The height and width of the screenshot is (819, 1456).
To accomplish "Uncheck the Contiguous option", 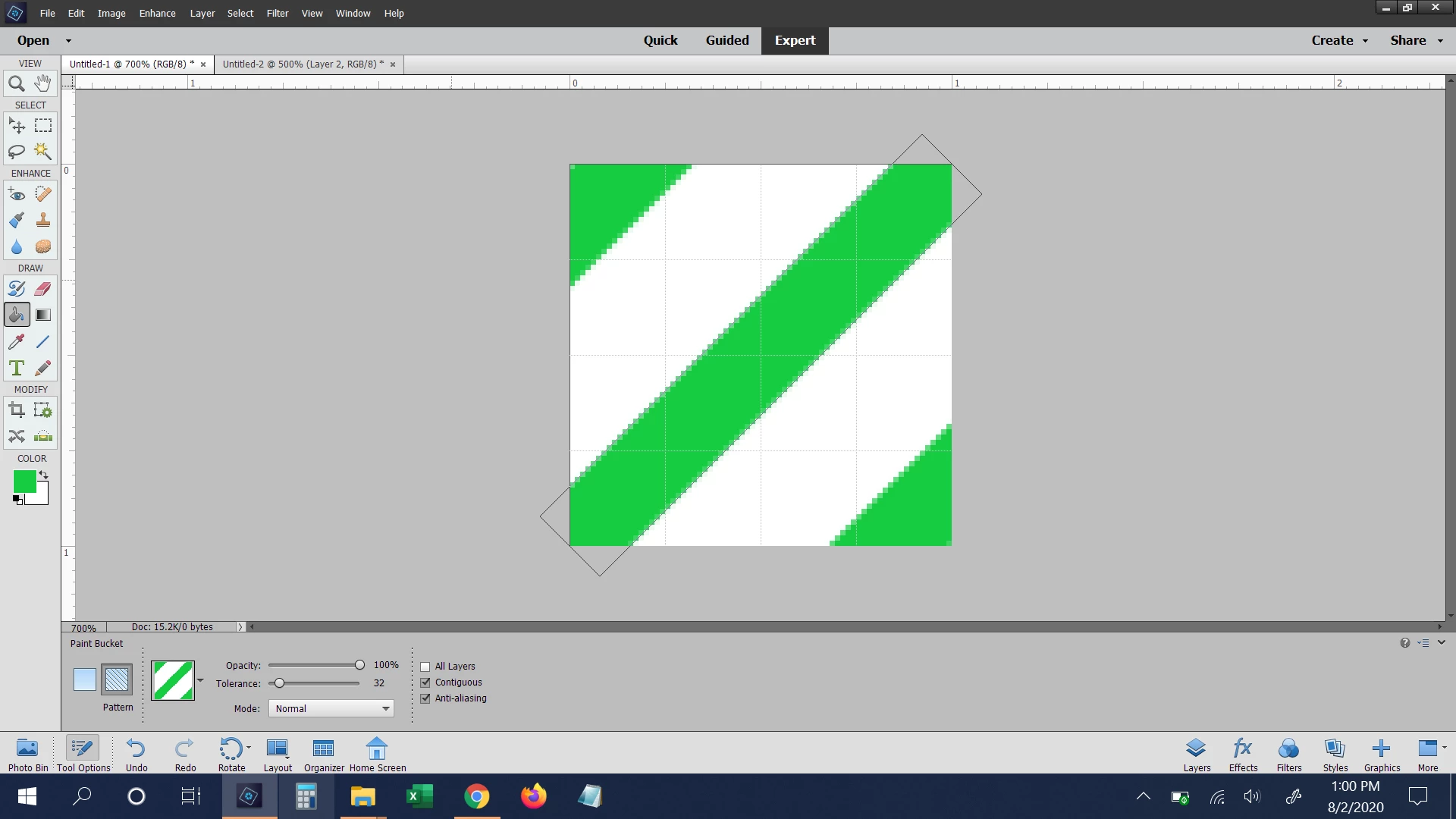I will (425, 682).
